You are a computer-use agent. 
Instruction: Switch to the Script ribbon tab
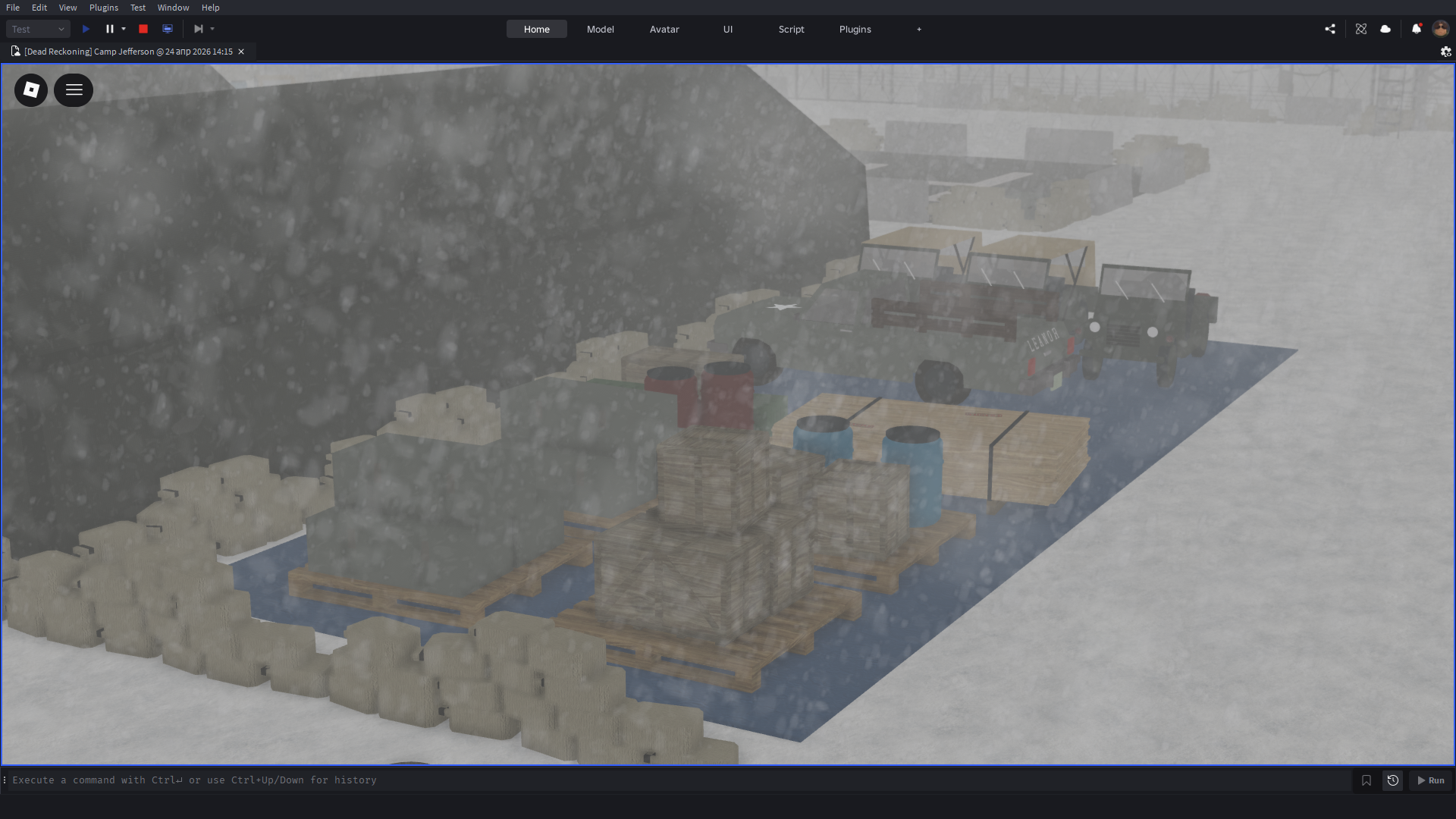(x=792, y=29)
